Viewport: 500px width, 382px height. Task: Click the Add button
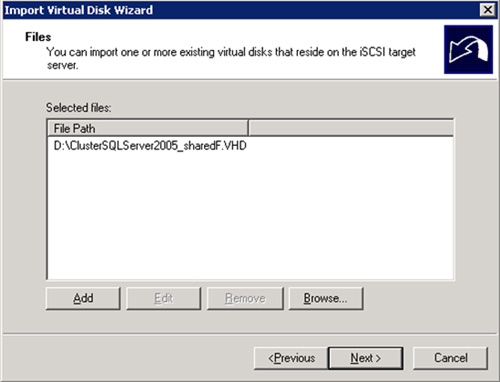coord(83,298)
